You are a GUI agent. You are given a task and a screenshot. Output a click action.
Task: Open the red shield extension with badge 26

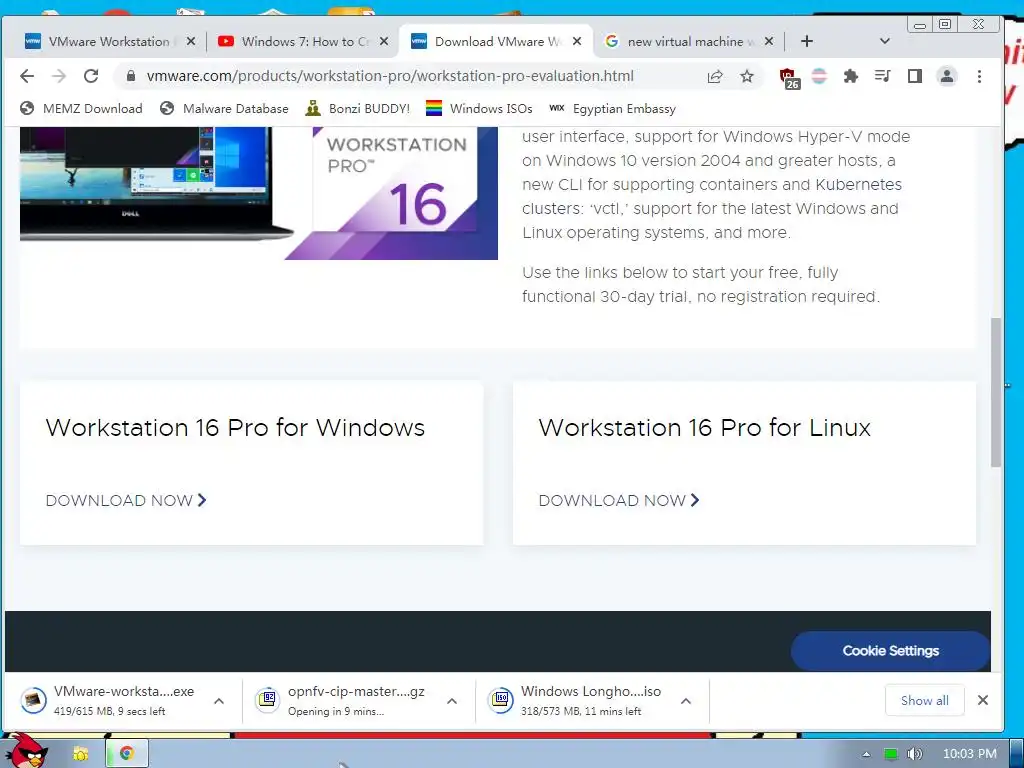[x=790, y=78]
